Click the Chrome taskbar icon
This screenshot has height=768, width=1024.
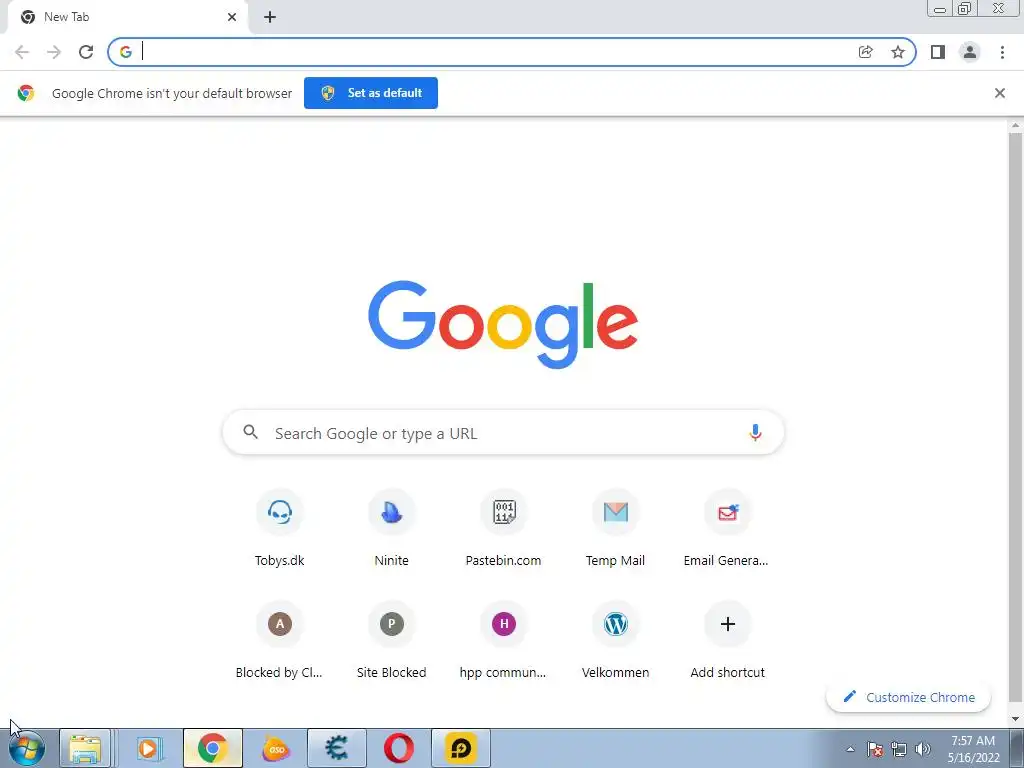click(x=212, y=748)
